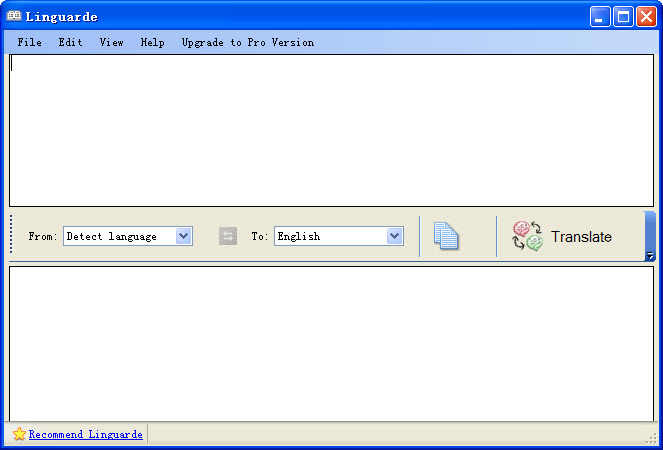
Task: Click the Linguarde title bar app icon
Action: click(14, 16)
